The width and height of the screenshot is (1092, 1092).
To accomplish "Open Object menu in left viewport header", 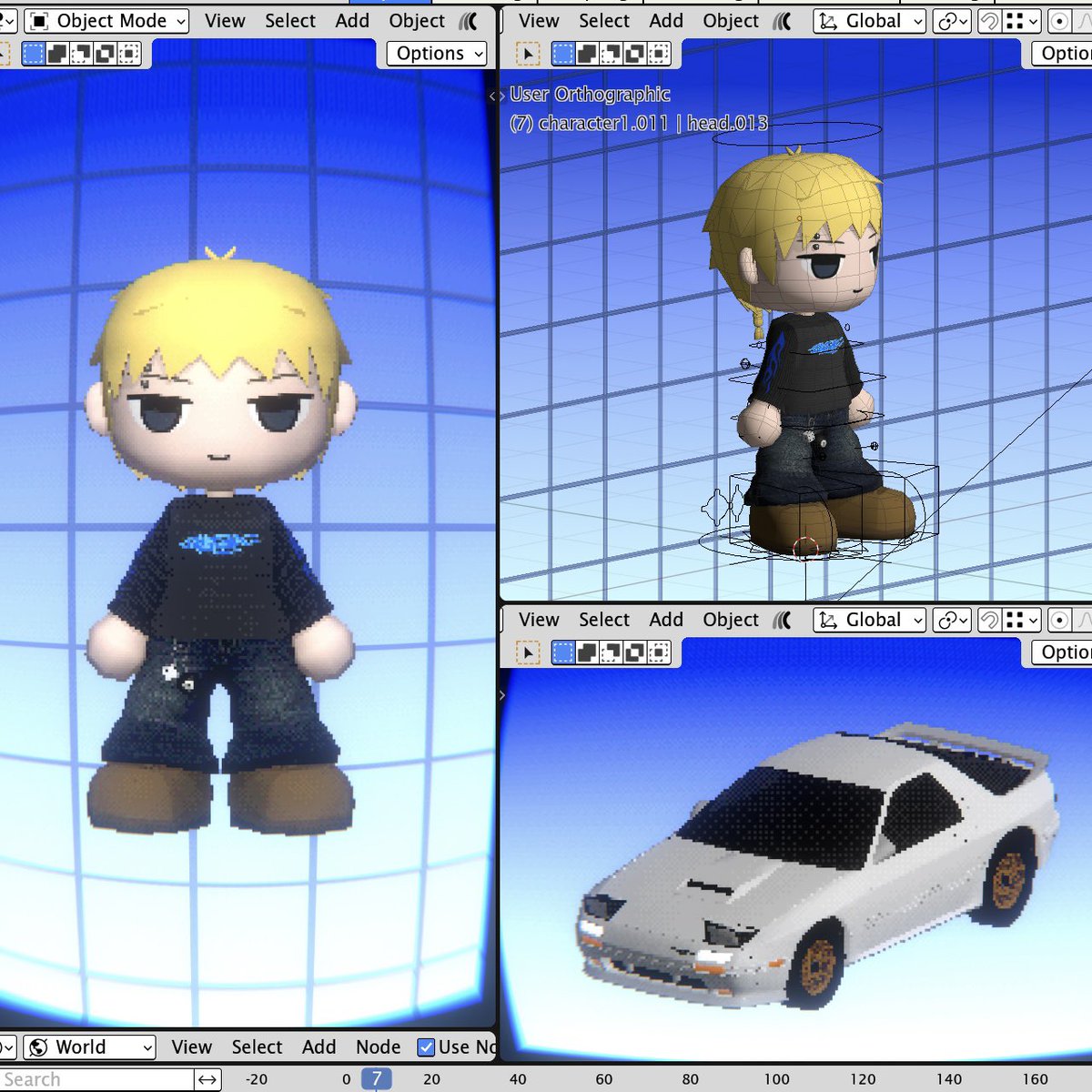I will (x=417, y=21).
